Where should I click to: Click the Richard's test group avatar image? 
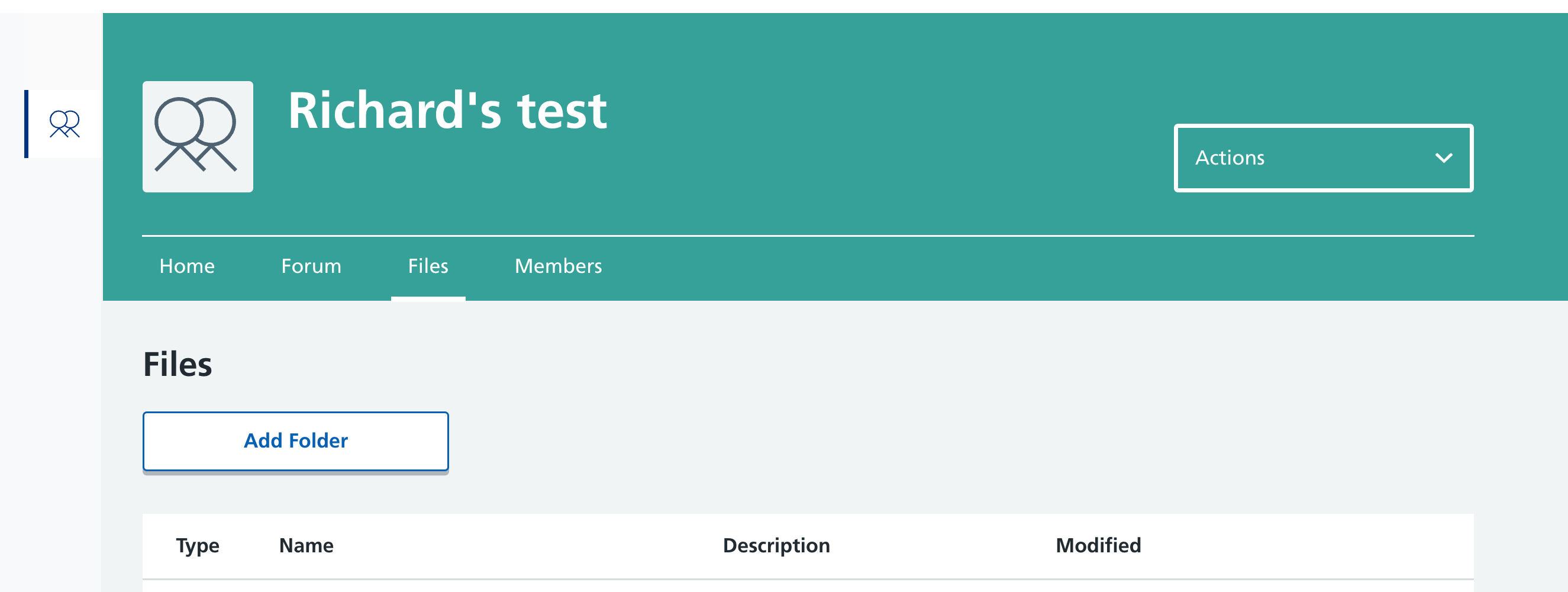click(x=198, y=136)
